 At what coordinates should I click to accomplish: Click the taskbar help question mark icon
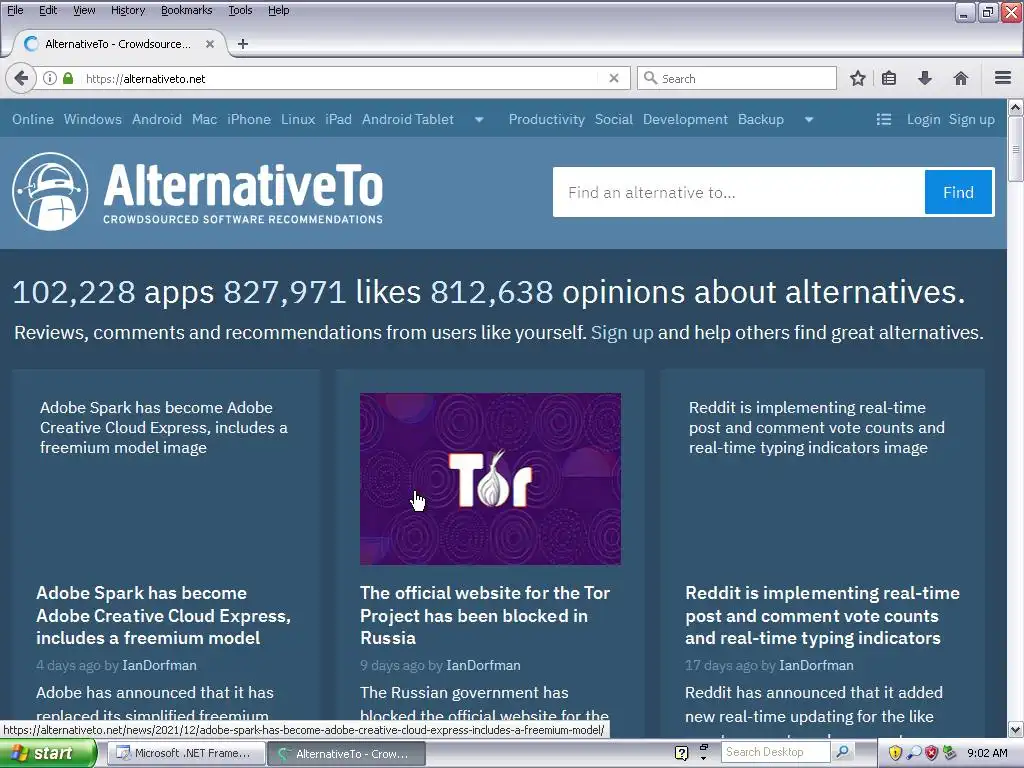pyautogui.click(x=681, y=753)
